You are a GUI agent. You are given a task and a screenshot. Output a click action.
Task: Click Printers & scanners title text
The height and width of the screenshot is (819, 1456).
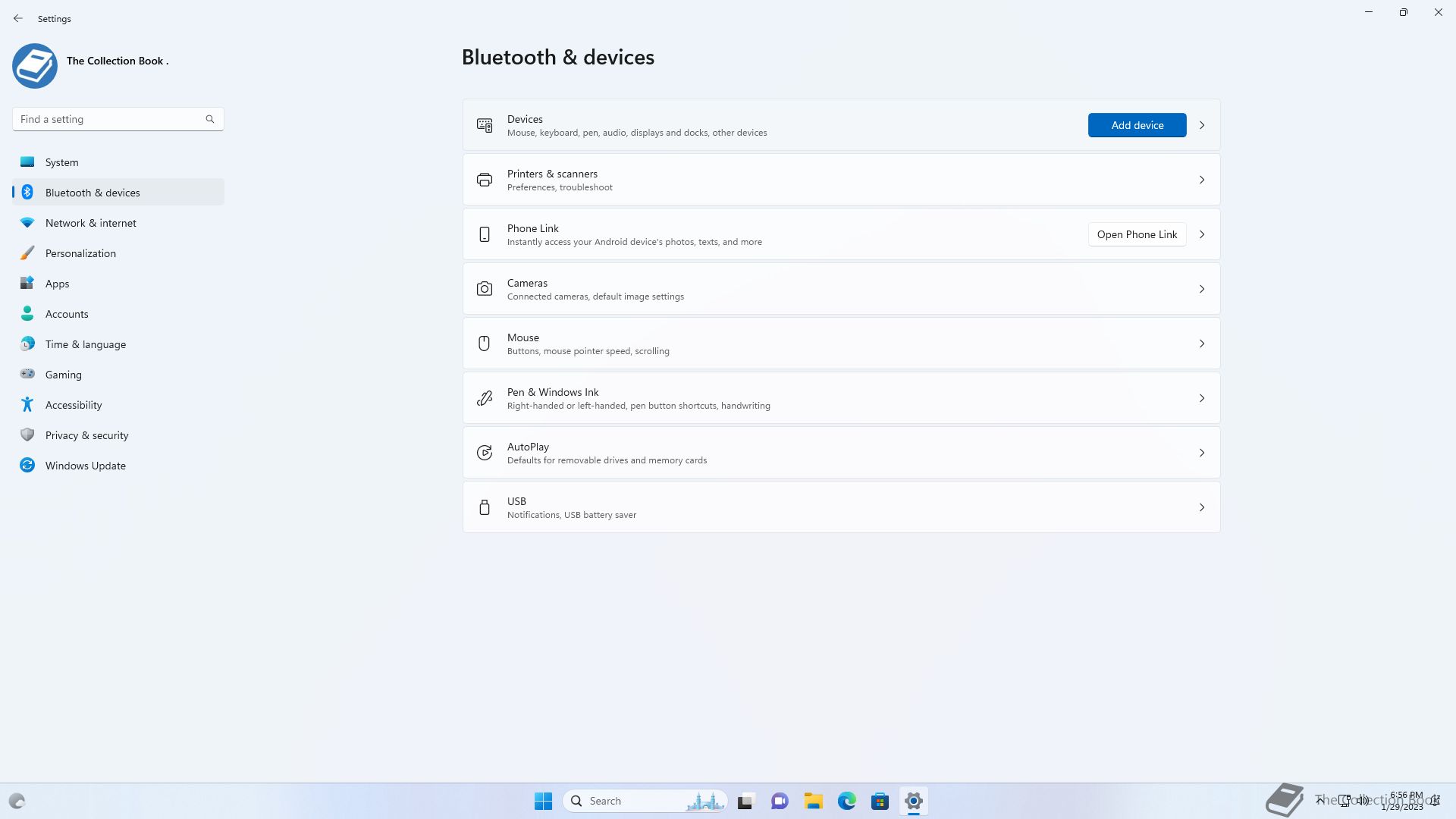[x=552, y=174]
